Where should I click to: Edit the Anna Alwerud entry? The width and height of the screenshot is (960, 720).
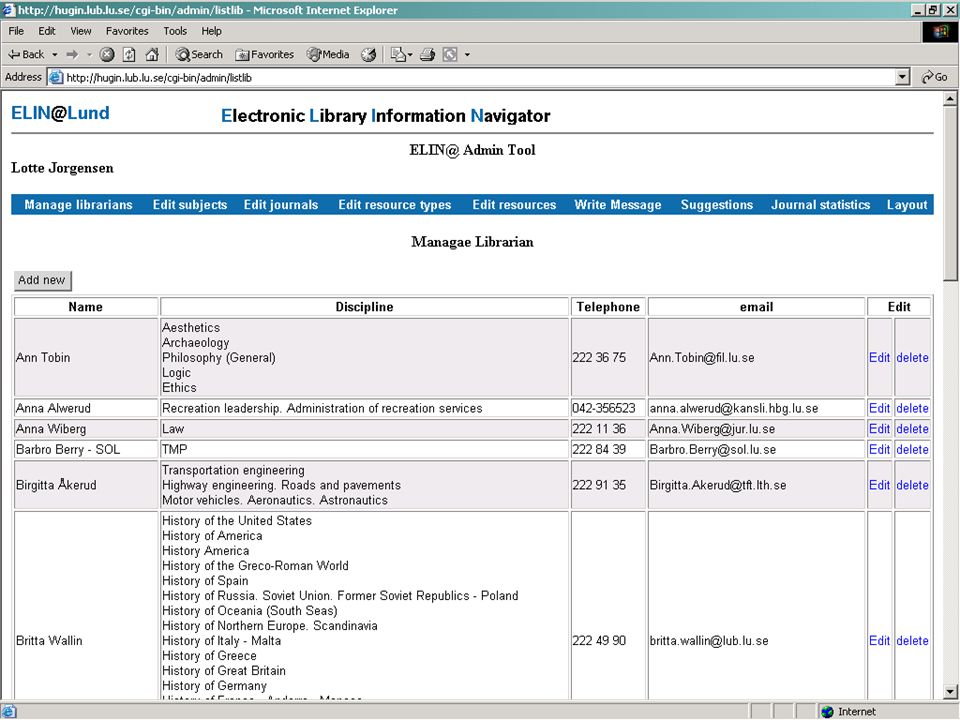(x=879, y=408)
